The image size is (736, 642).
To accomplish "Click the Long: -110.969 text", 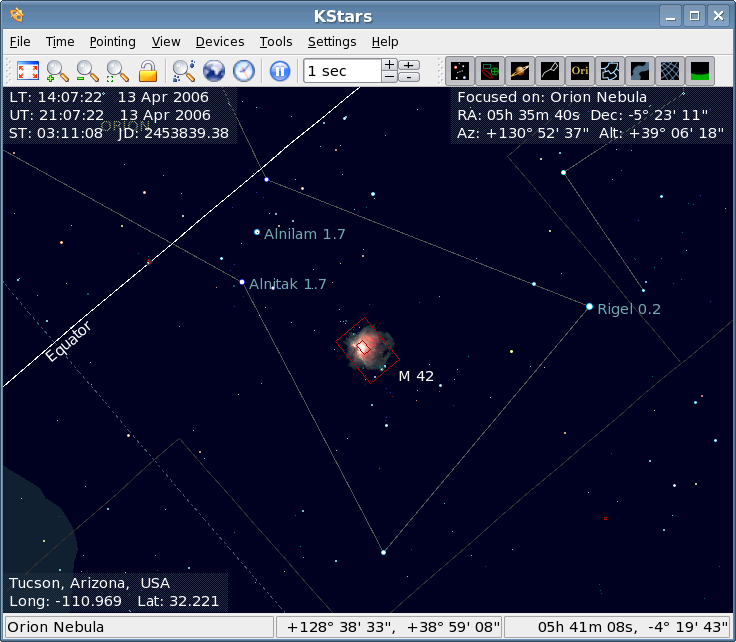I will click(65, 601).
